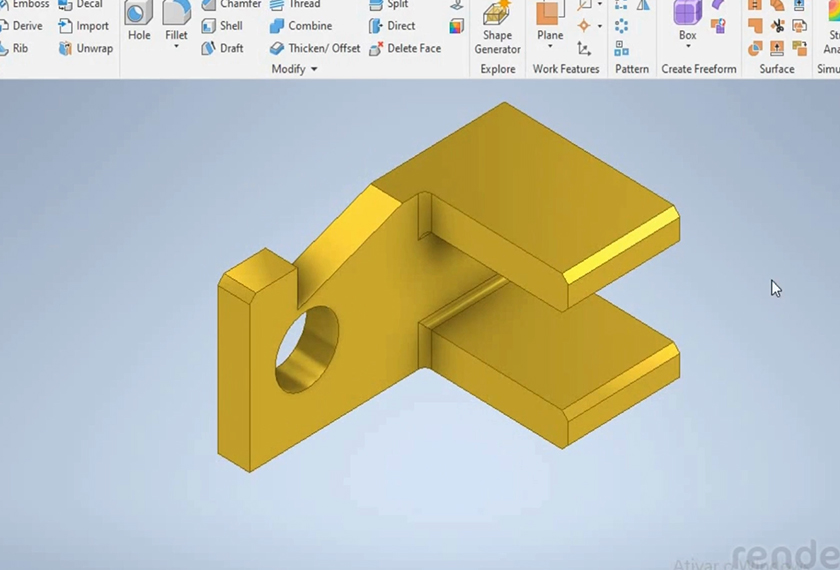
Task: Click the Combine tool
Action: [x=300, y=26]
